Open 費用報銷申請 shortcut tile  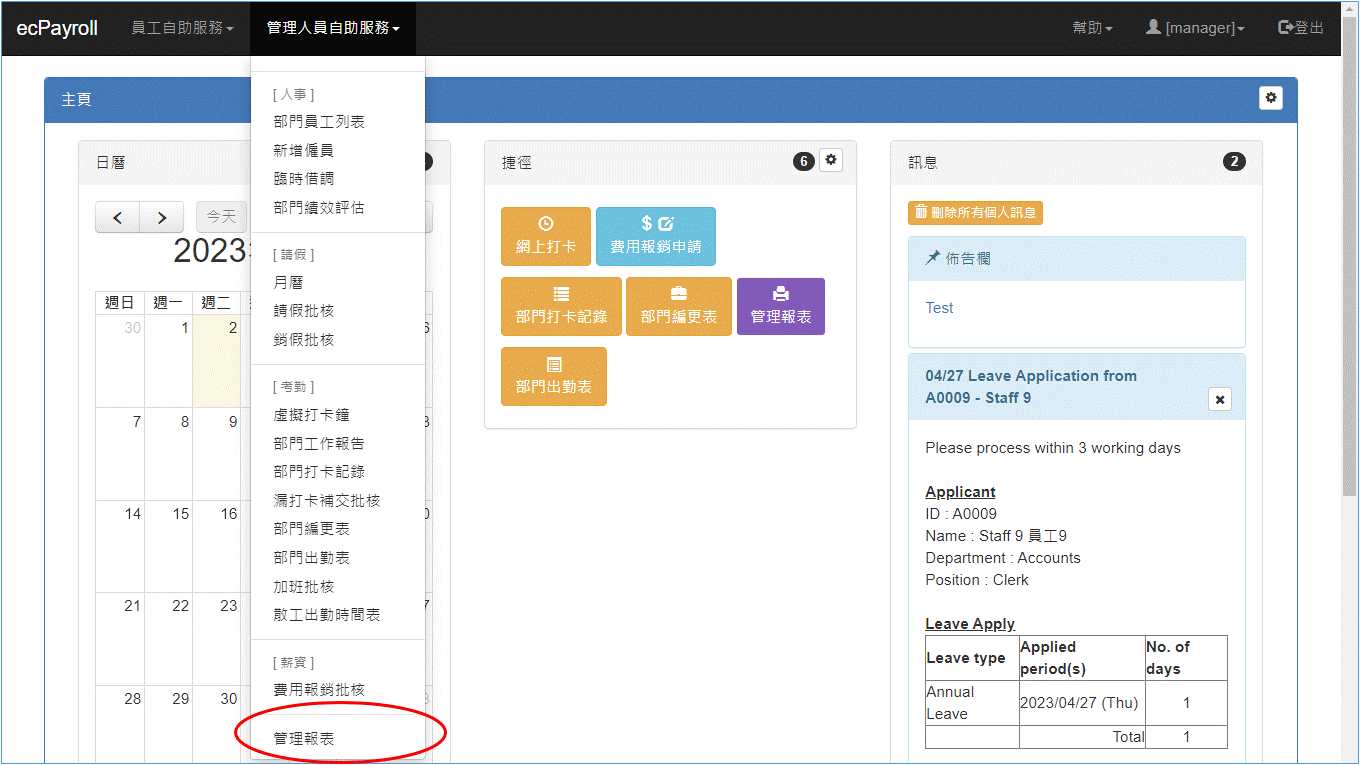pos(656,236)
